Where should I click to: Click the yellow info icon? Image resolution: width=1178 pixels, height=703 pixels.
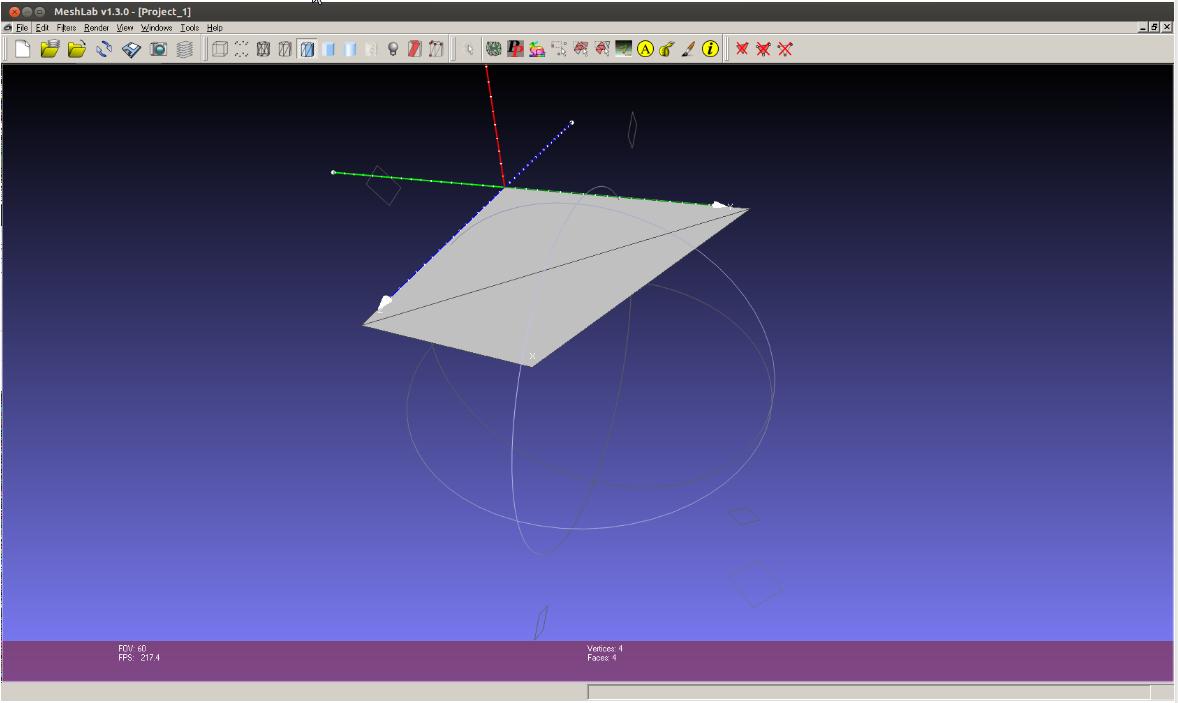click(710, 49)
